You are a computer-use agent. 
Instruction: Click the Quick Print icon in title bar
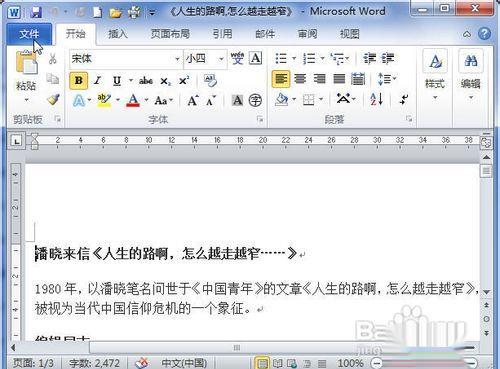pos(134,13)
